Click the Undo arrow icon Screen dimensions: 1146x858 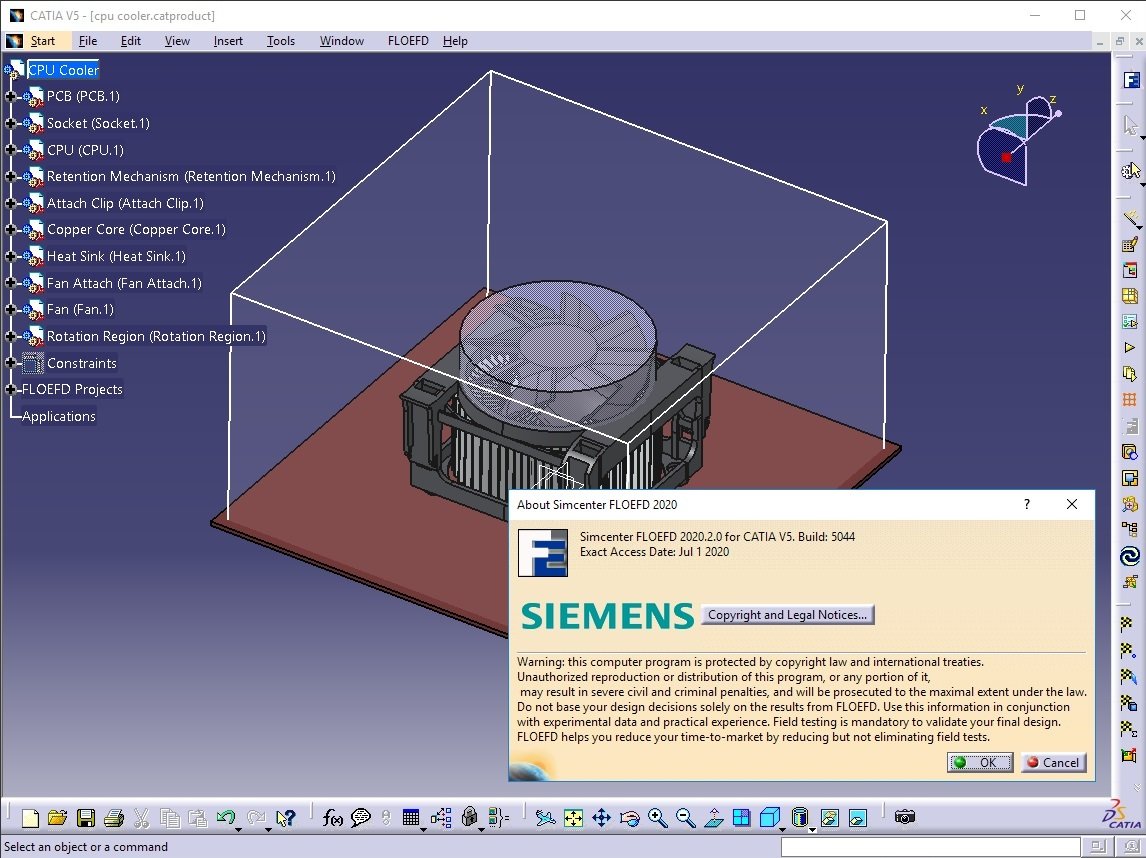click(226, 817)
